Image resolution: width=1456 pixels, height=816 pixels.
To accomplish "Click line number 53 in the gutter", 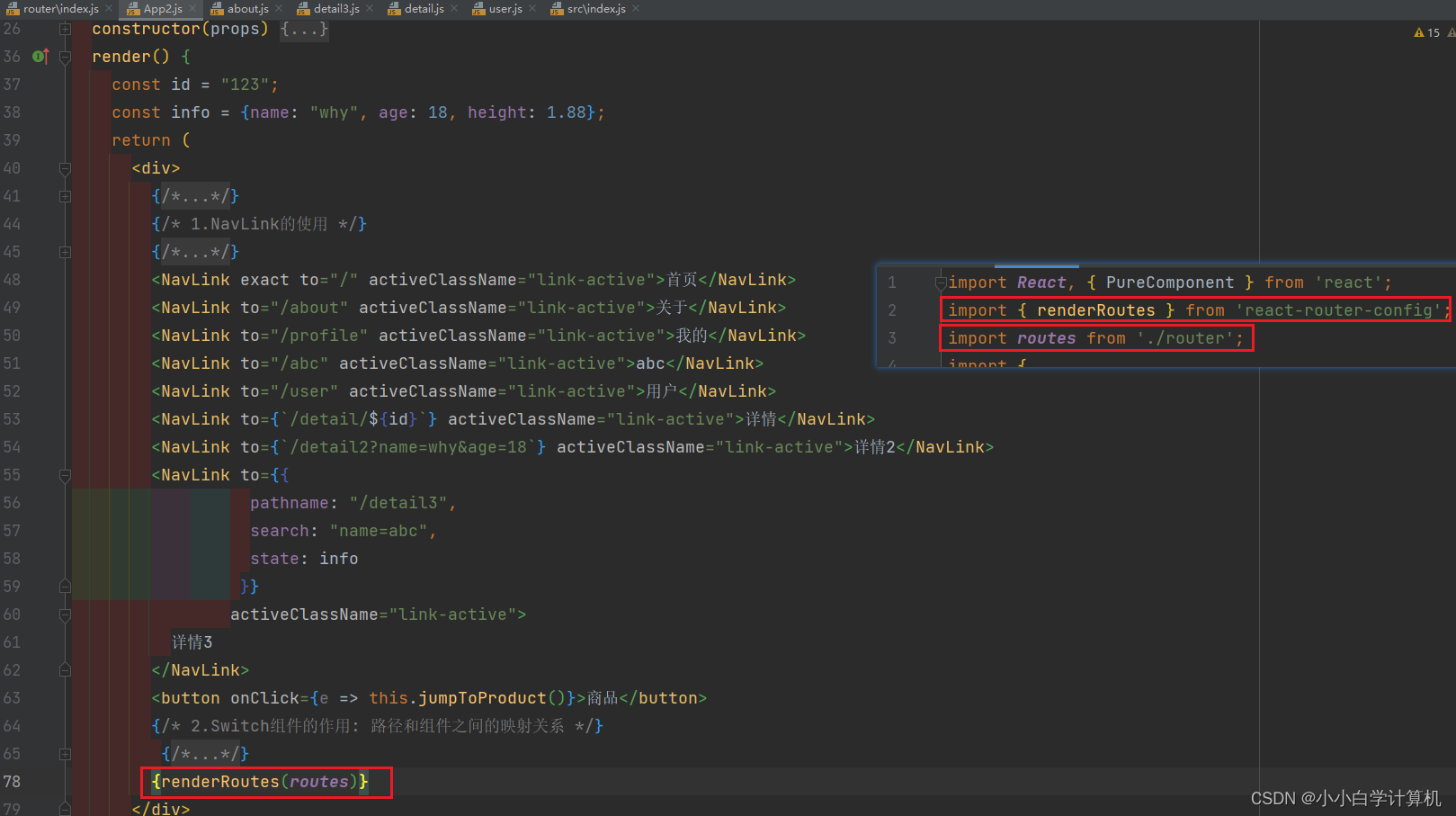I will point(12,419).
